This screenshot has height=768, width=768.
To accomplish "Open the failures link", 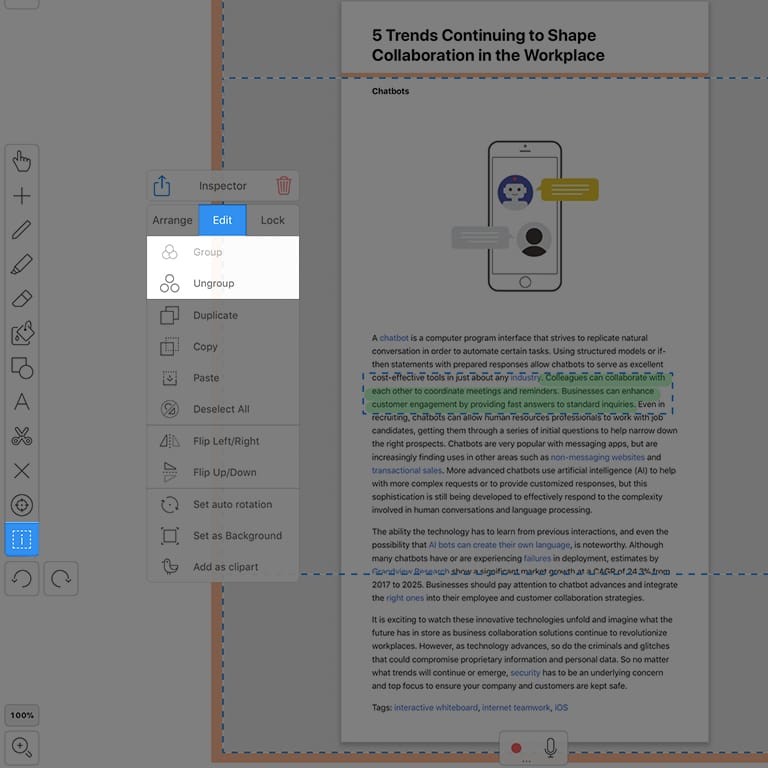I will click(537, 558).
